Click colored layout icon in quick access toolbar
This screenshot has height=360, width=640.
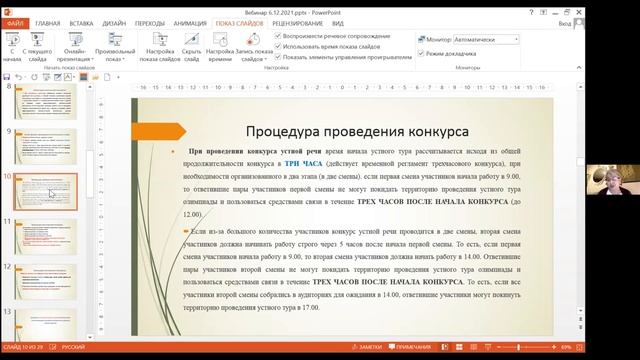84,77
